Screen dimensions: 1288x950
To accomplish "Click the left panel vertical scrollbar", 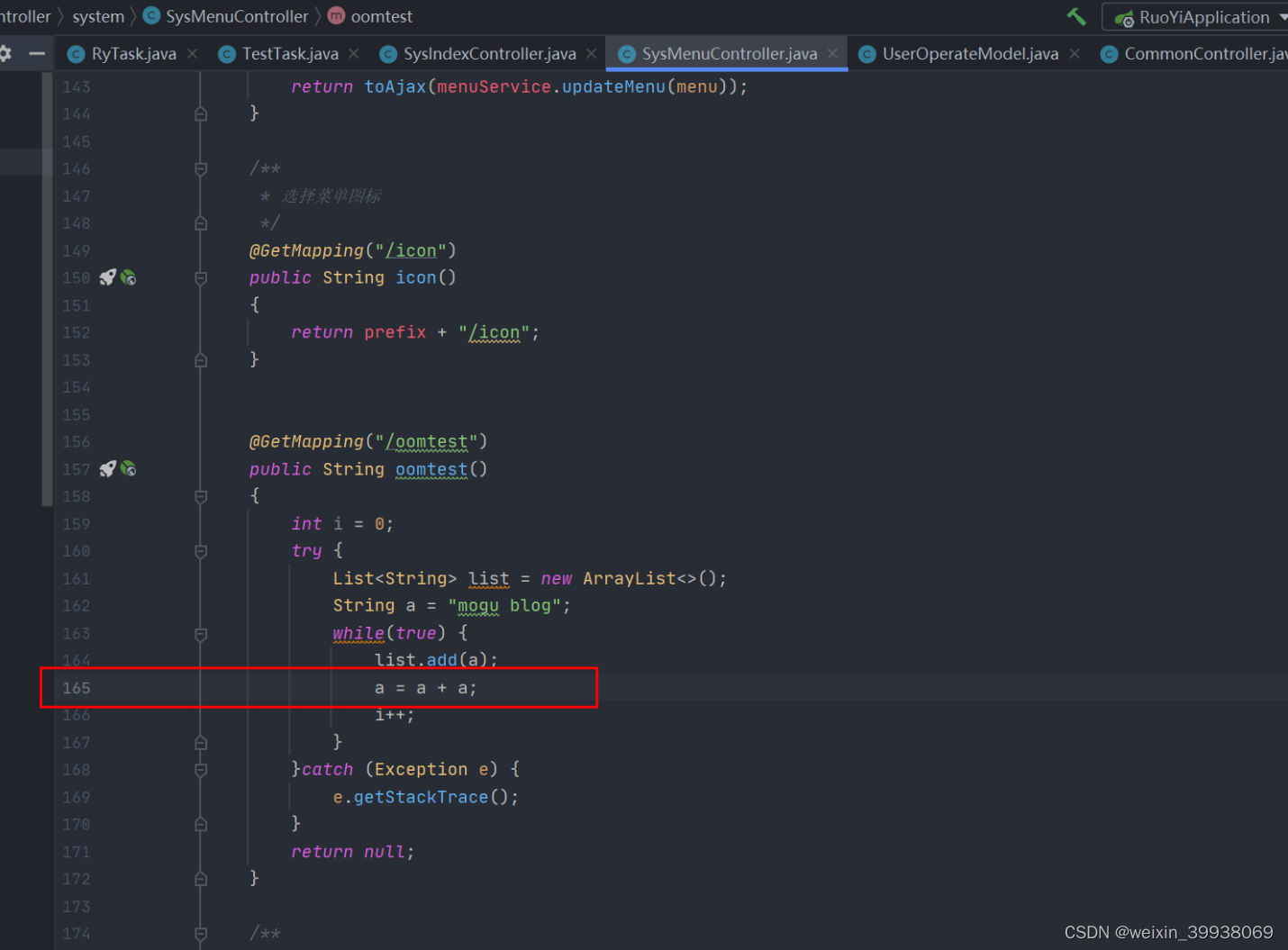I will (47, 288).
